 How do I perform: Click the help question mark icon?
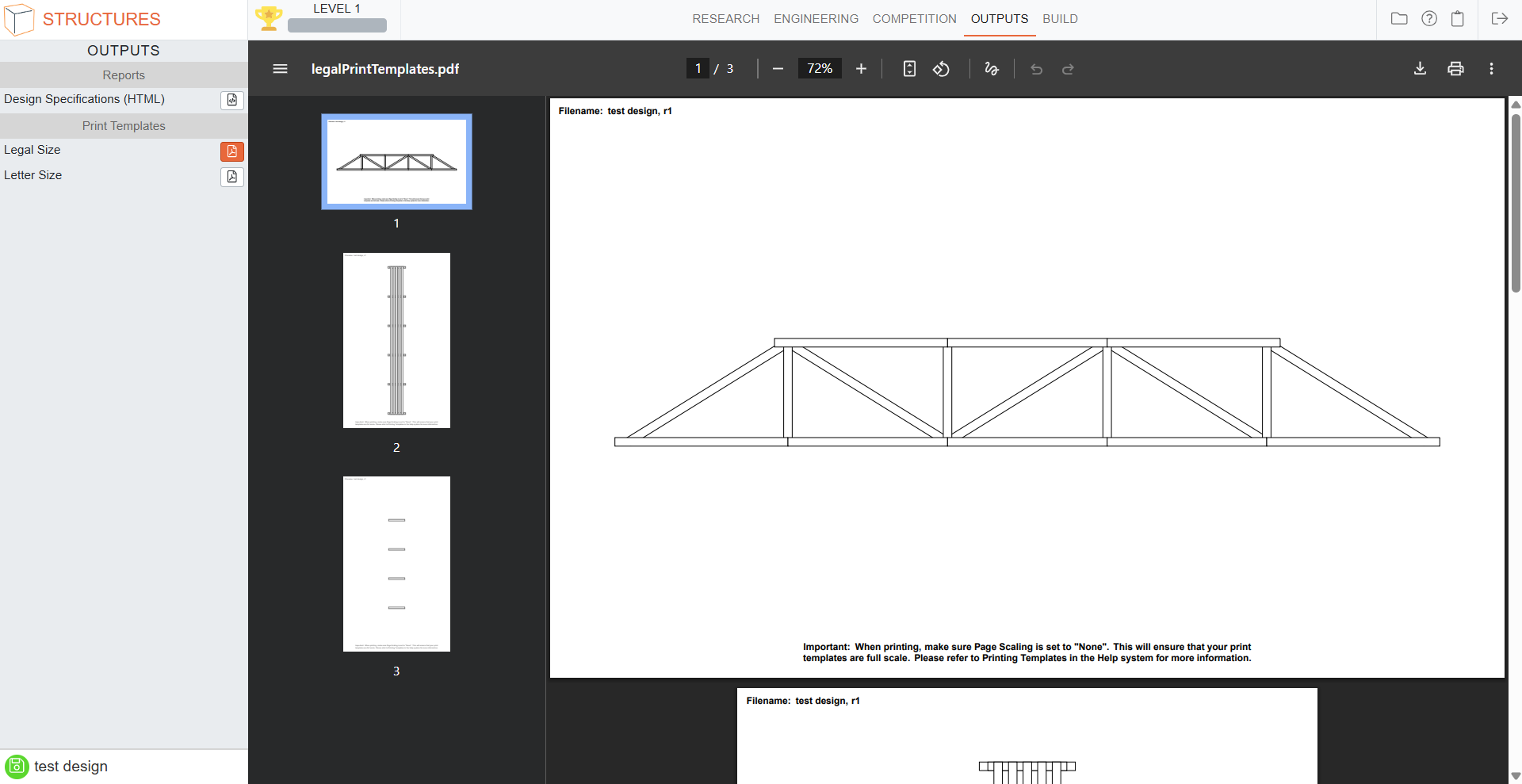tap(1428, 19)
